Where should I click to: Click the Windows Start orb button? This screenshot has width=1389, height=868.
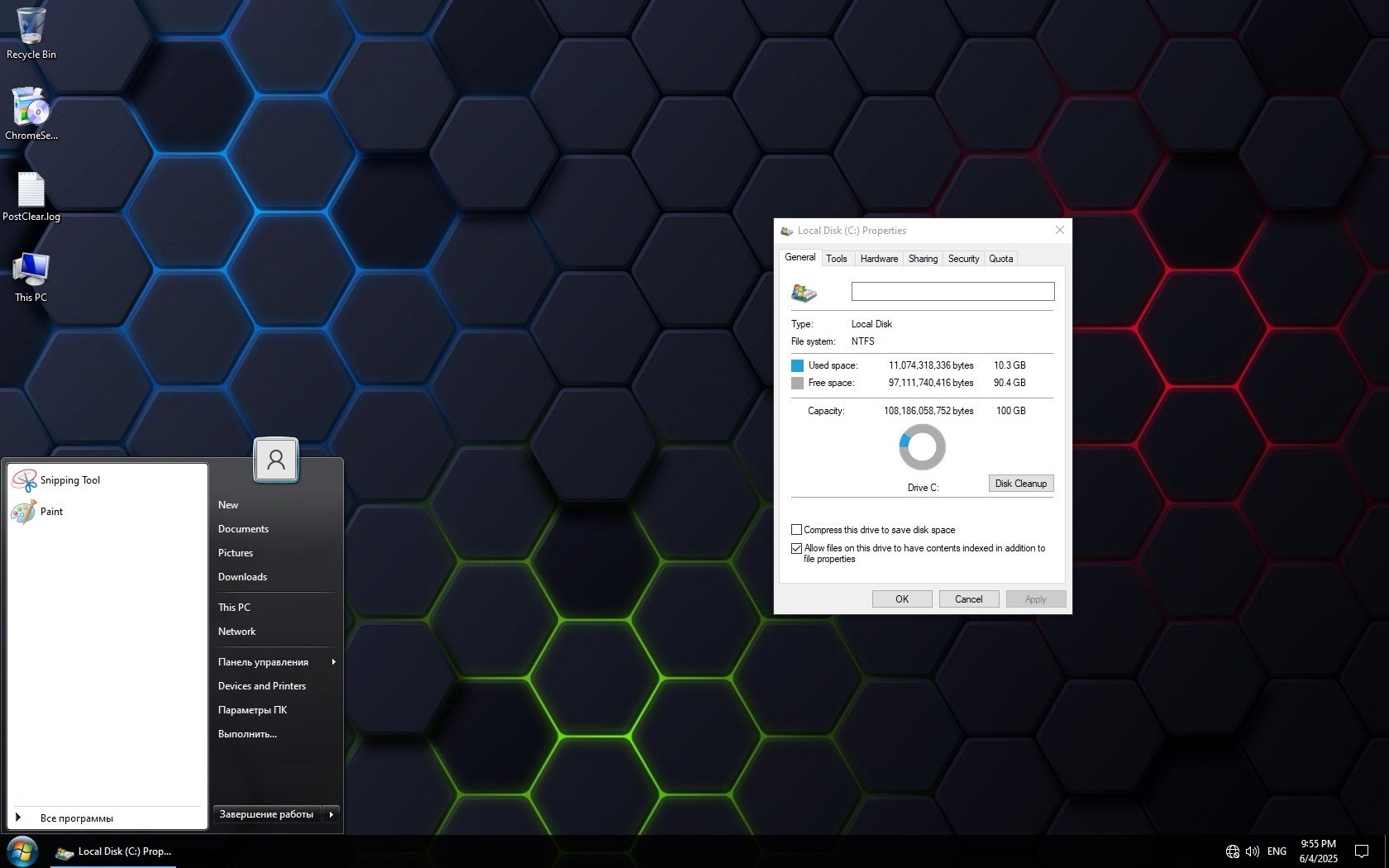21,851
